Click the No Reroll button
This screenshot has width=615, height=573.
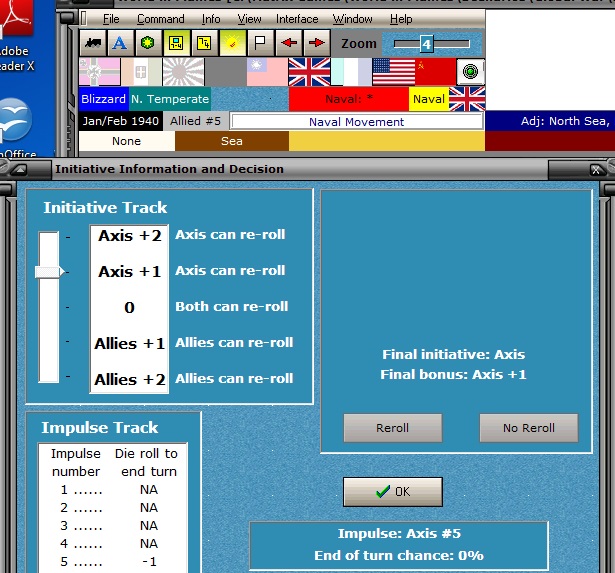(x=529, y=428)
